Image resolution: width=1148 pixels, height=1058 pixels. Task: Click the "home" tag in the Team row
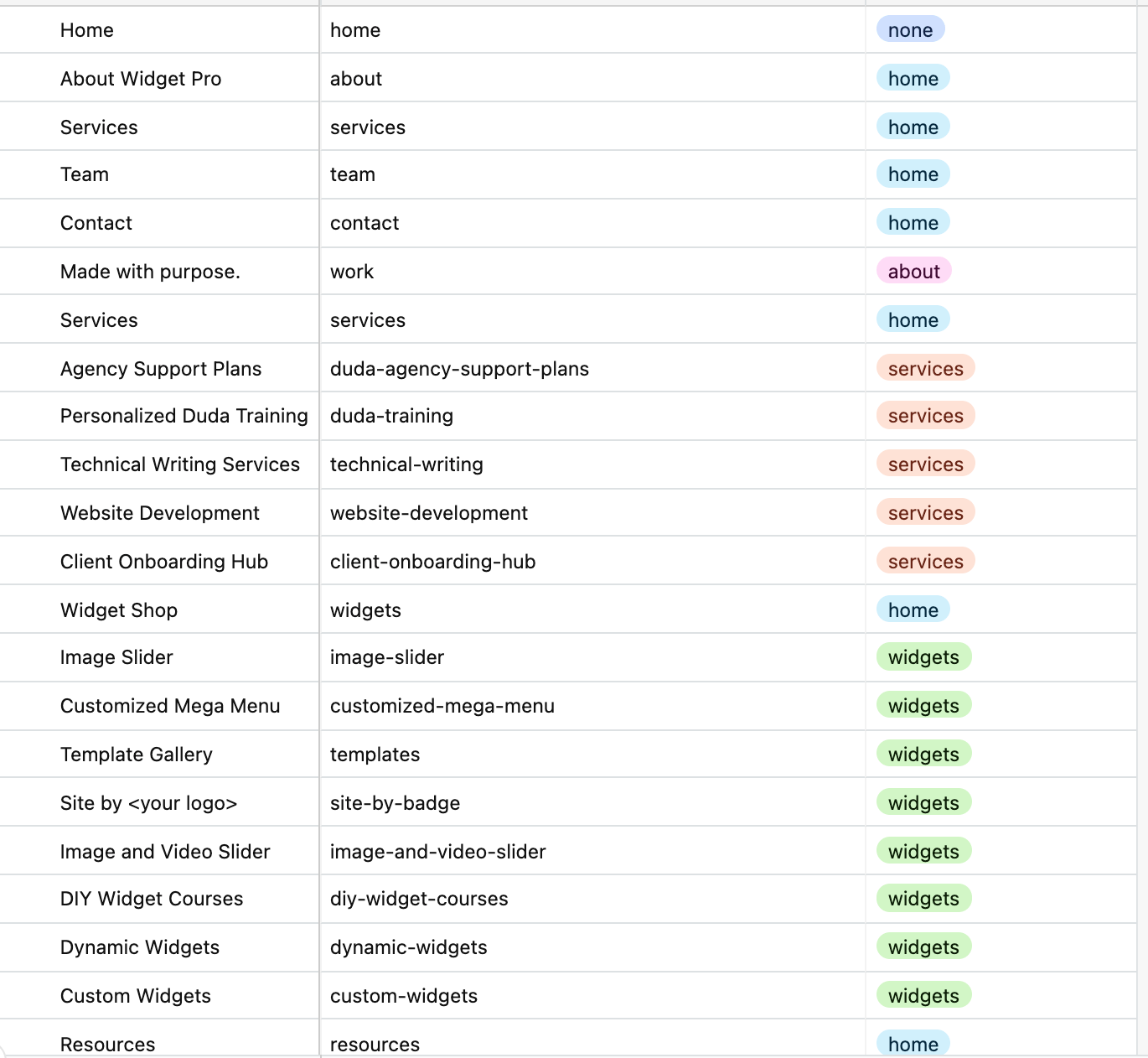913,174
